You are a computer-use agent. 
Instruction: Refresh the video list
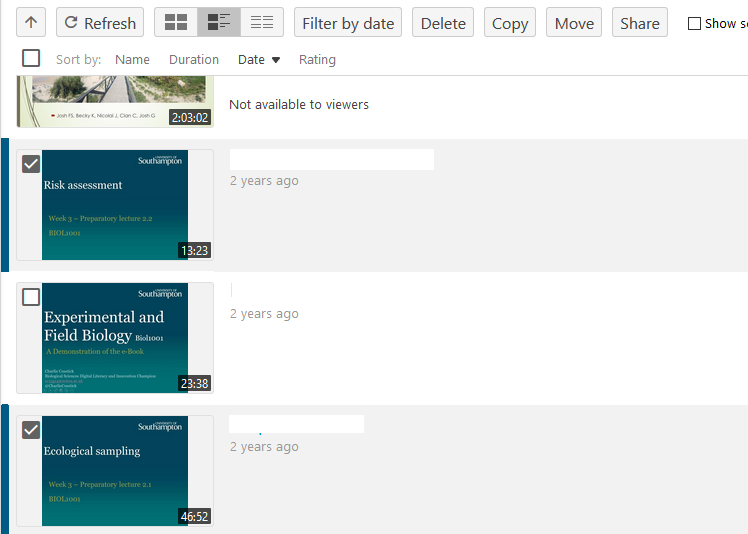[x=100, y=23]
